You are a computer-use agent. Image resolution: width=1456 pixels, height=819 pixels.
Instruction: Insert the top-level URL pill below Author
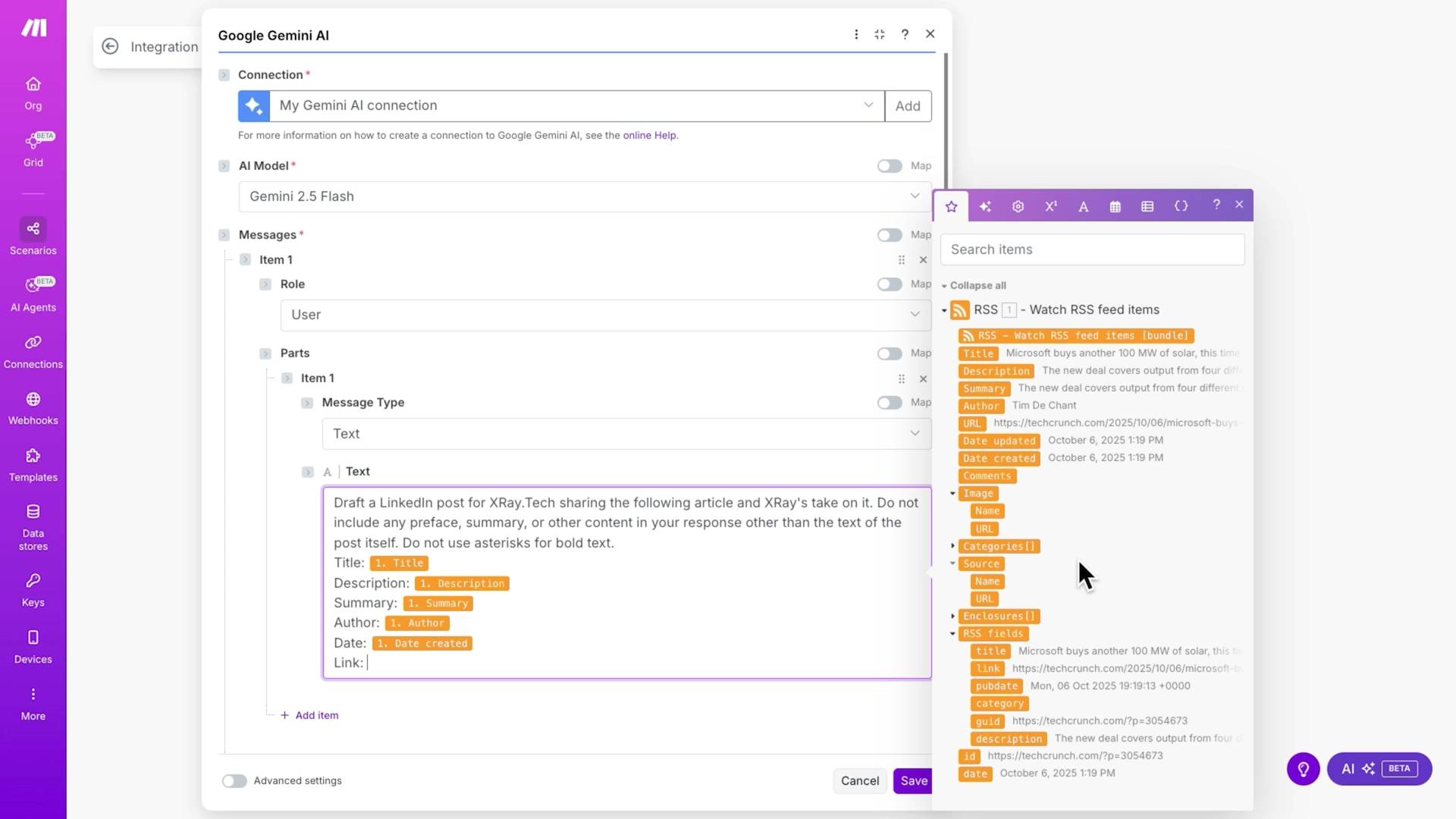coord(971,423)
